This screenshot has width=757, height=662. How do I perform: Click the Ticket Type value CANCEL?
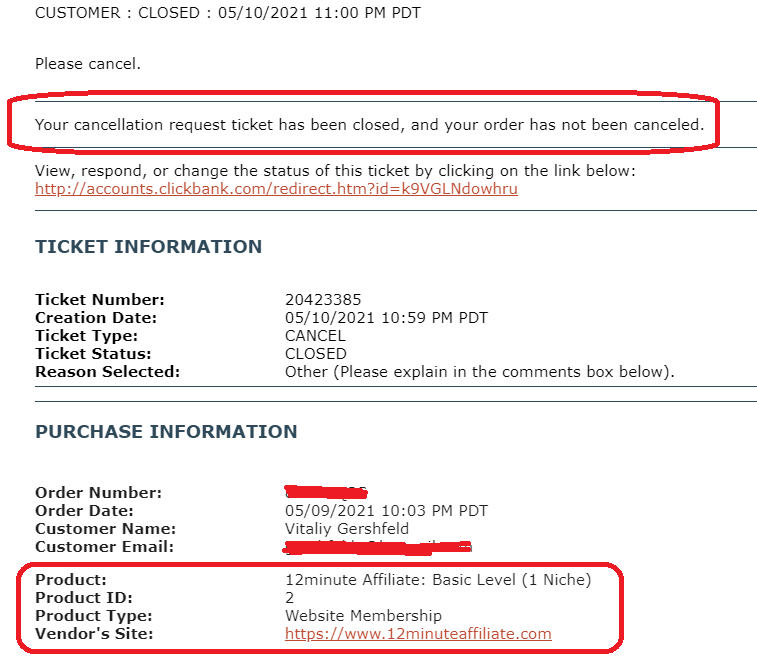point(315,336)
